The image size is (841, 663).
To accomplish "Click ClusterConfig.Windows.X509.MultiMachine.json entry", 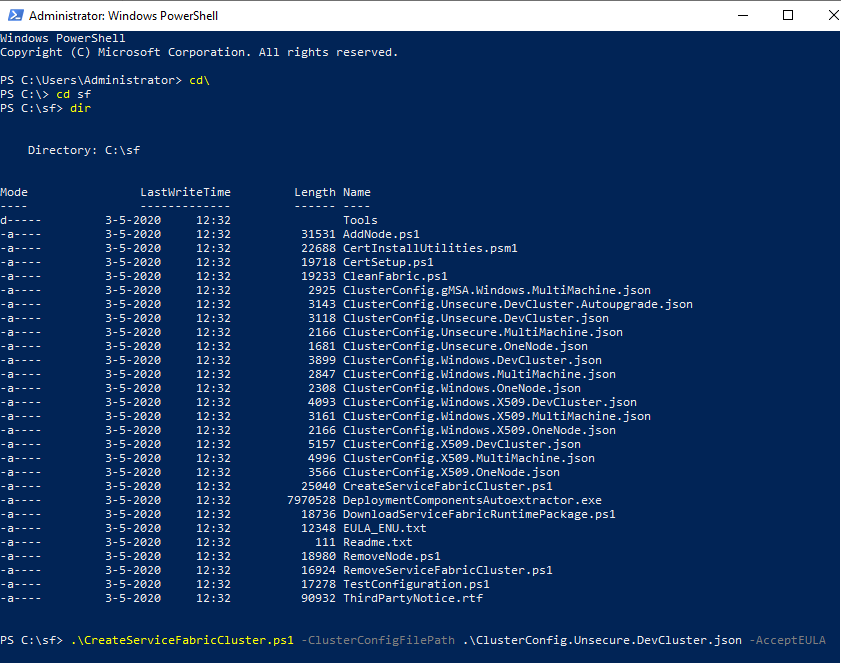I will (497, 416).
